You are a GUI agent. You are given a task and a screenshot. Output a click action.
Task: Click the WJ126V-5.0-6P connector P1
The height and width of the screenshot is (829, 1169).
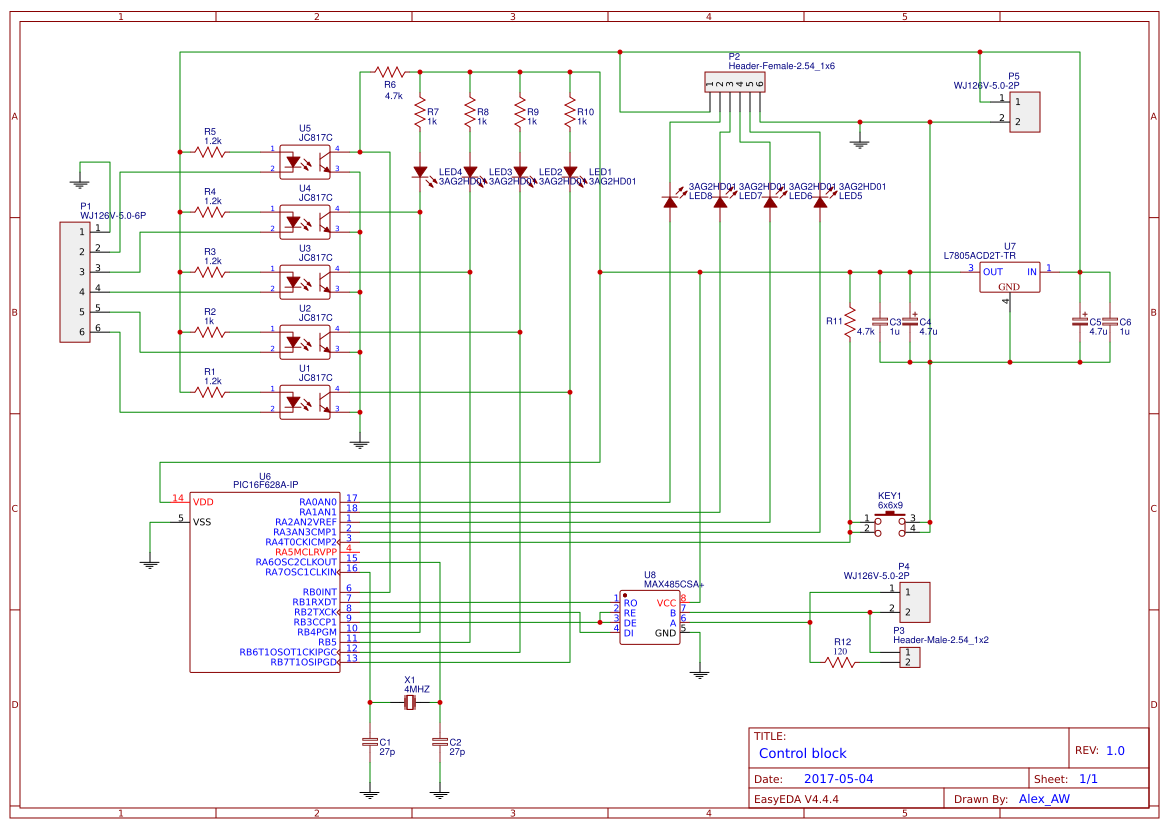tap(75, 283)
